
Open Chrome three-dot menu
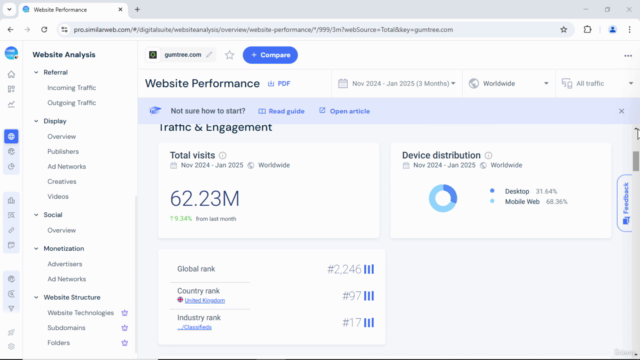(x=629, y=29)
